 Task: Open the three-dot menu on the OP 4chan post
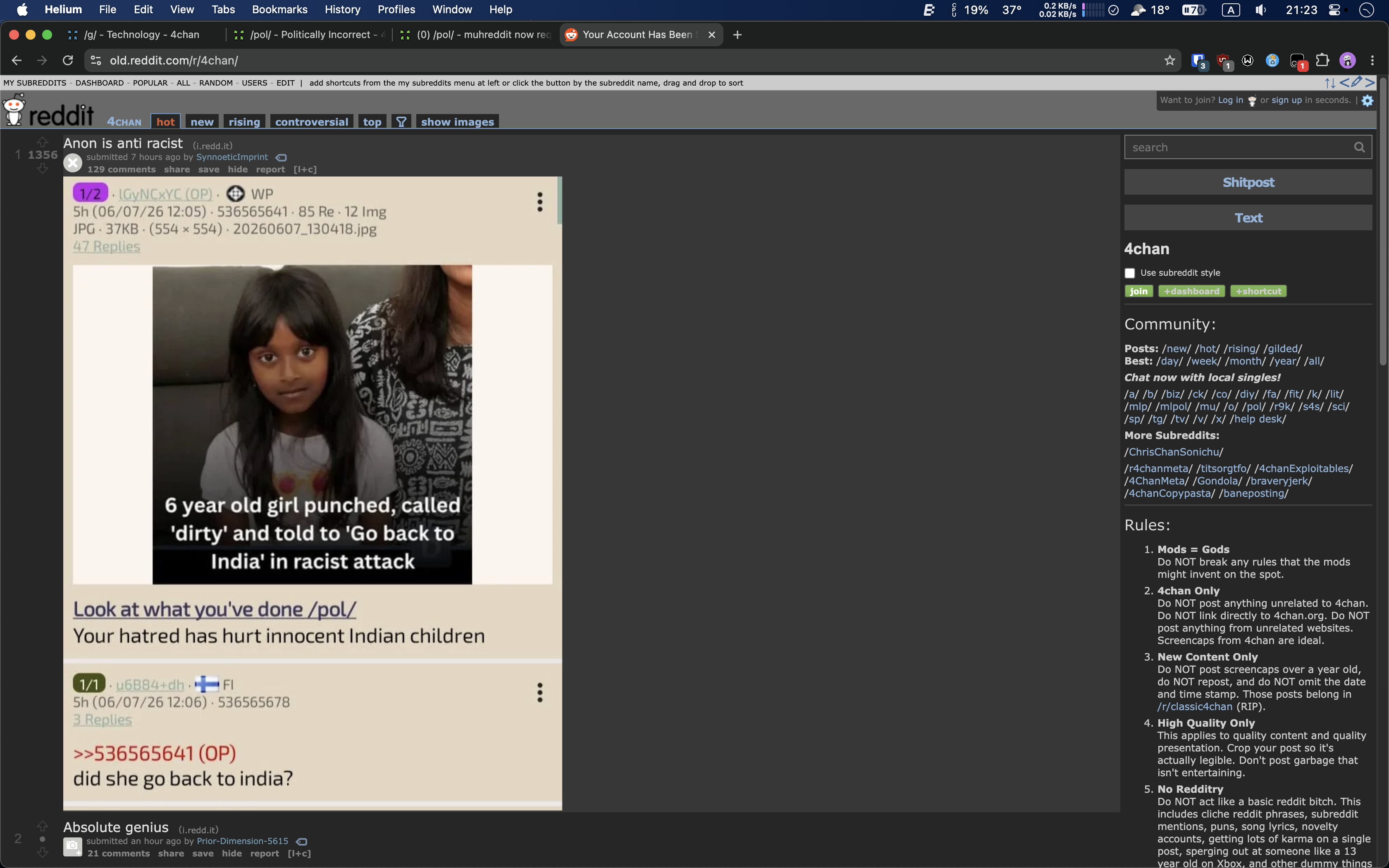click(539, 202)
